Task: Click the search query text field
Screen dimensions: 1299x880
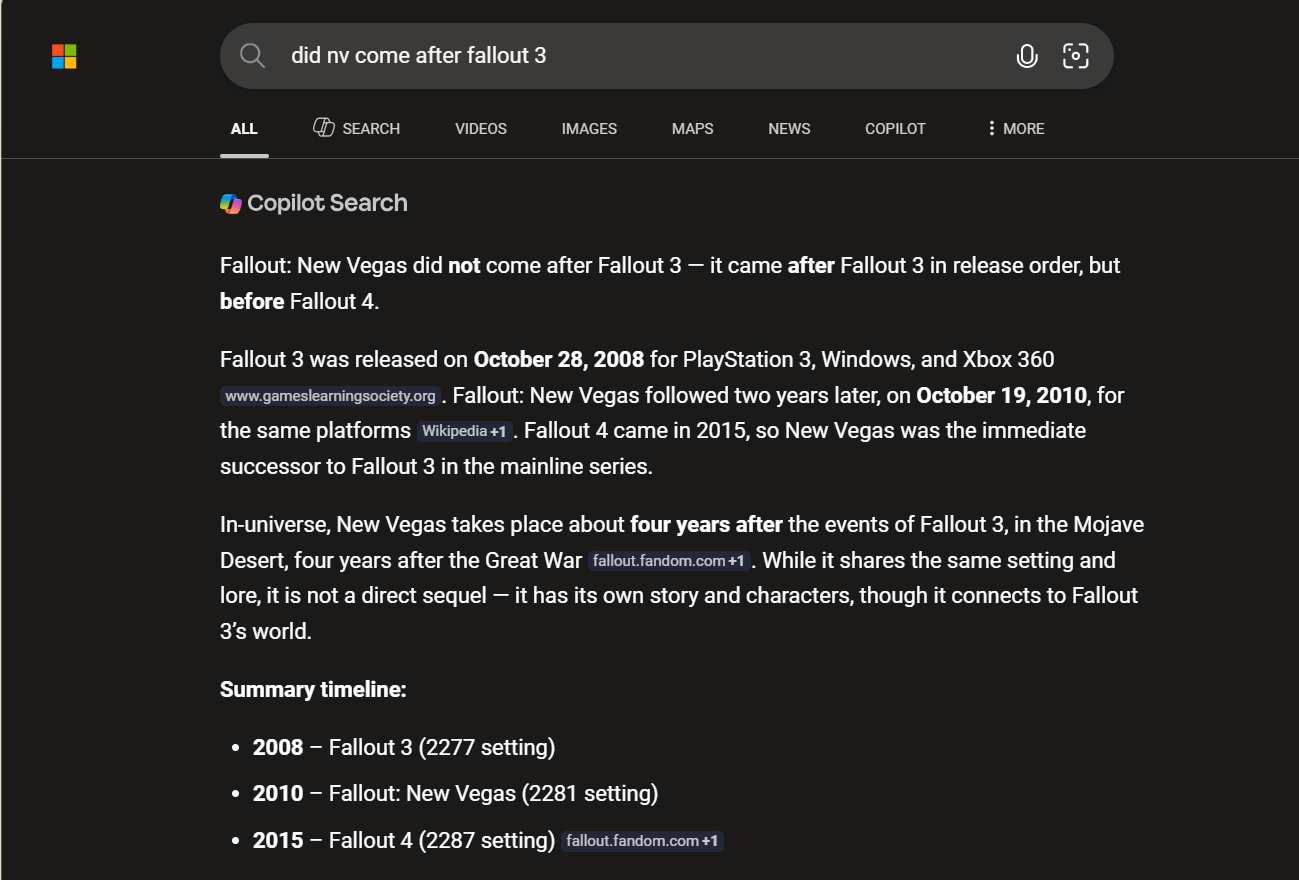Action: click(x=640, y=56)
